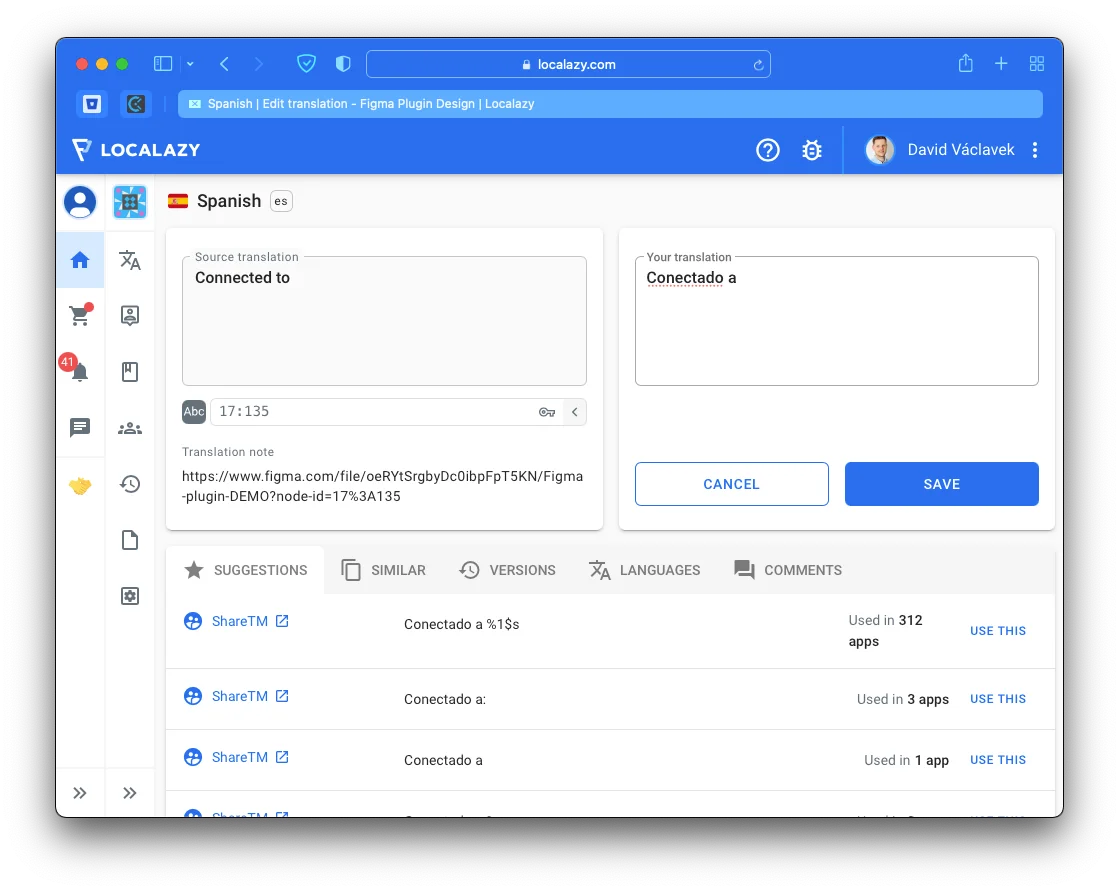Open the translations language icon in sidebar
1119x891 pixels.
(x=130, y=260)
